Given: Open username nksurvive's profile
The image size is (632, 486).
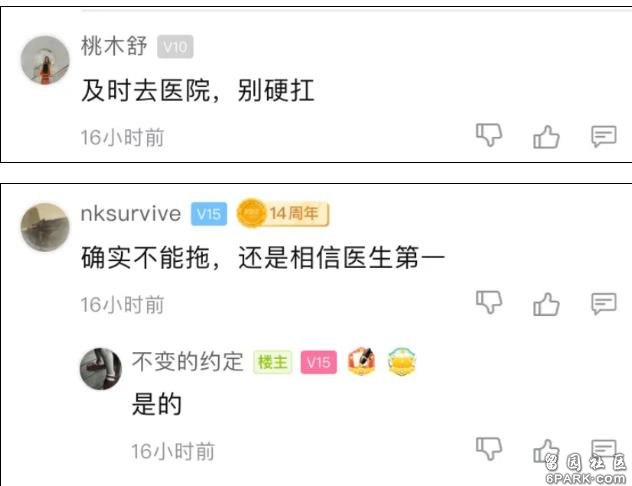Looking at the screenshot, I should click(131, 214).
